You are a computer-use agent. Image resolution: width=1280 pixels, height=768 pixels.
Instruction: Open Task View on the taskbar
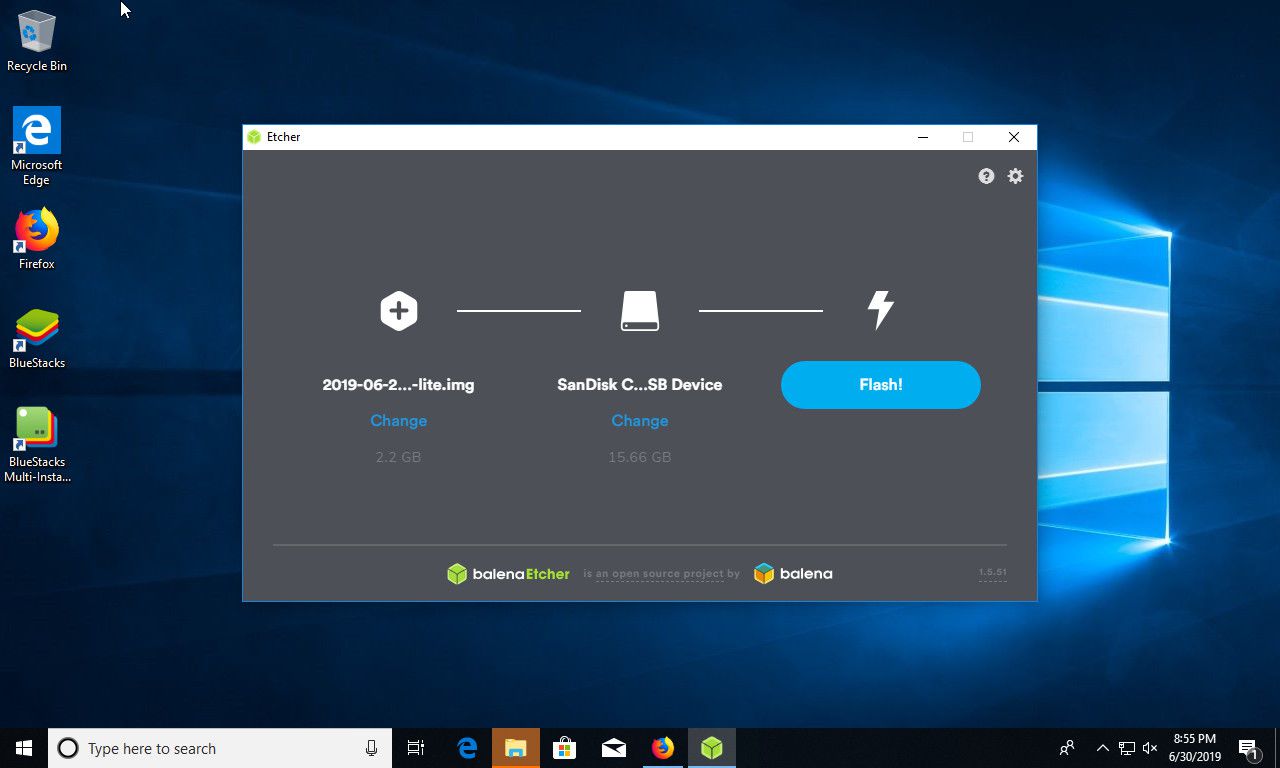[x=416, y=748]
